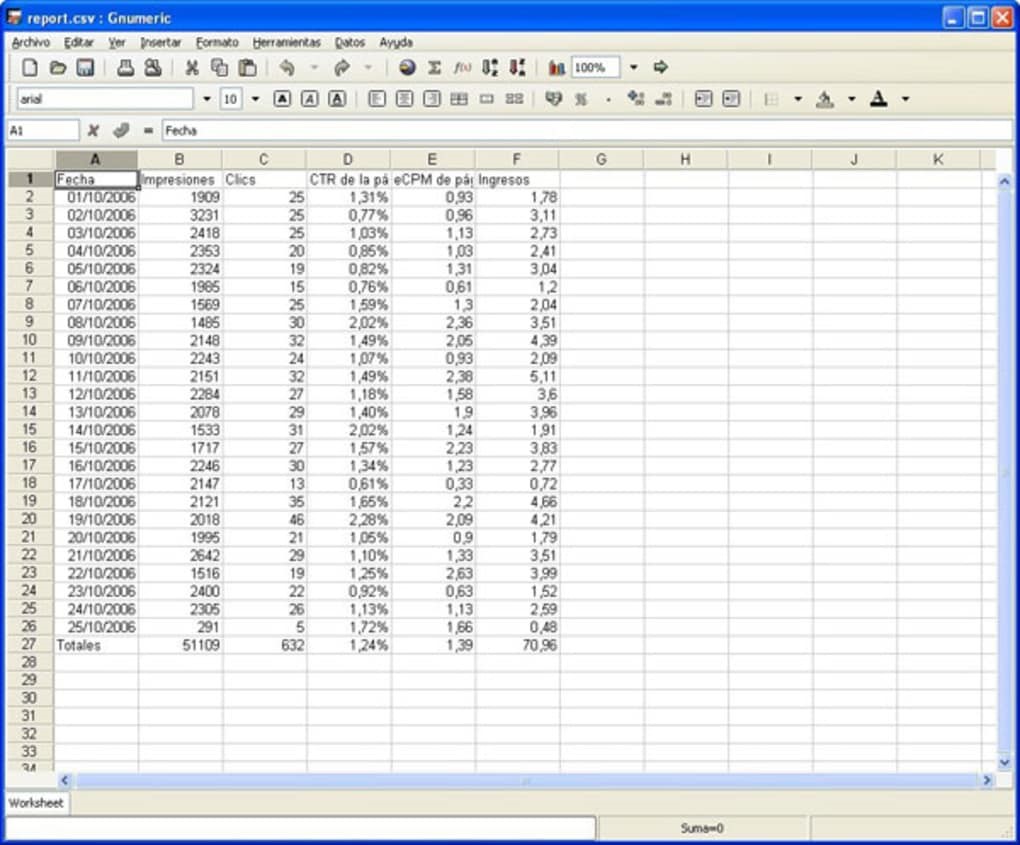Toggle underline formatting button
Viewport: 1020px width, 845px height.
click(337, 99)
